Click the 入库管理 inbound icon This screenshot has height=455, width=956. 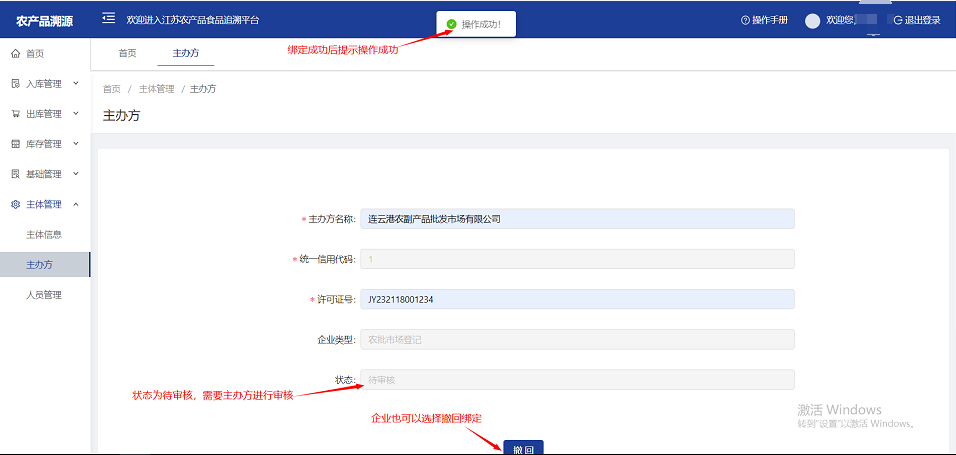15,84
